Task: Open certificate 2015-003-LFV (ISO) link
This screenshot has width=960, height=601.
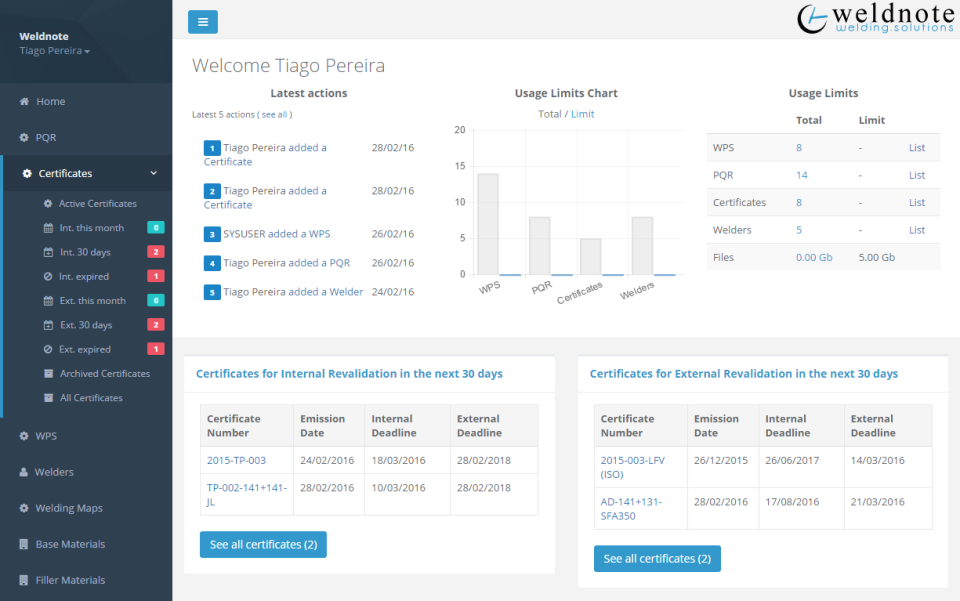Action: pyautogui.click(x=632, y=467)
